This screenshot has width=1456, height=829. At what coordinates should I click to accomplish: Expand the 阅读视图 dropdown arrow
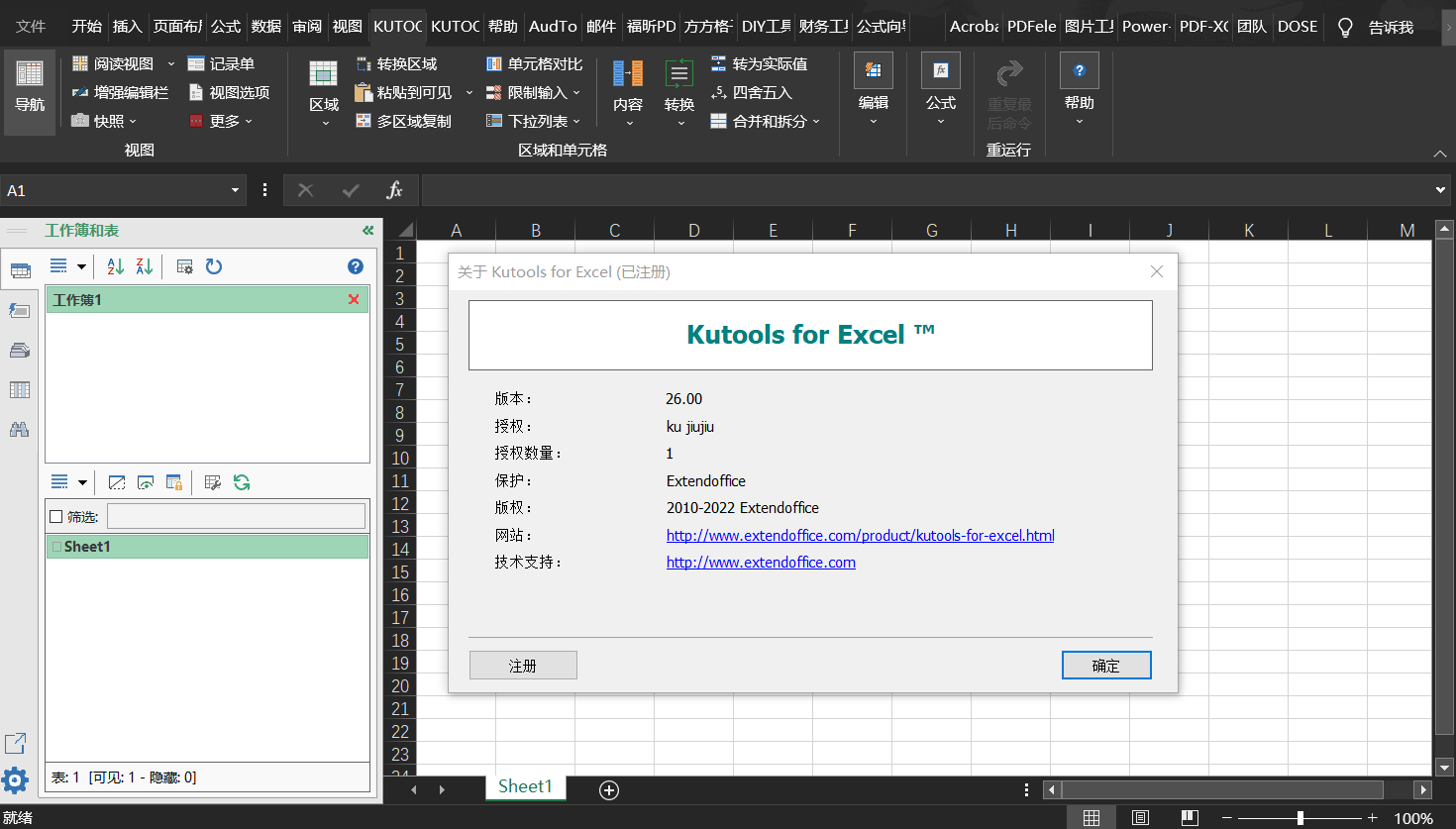pyautogui.click(x=171, y=63)
